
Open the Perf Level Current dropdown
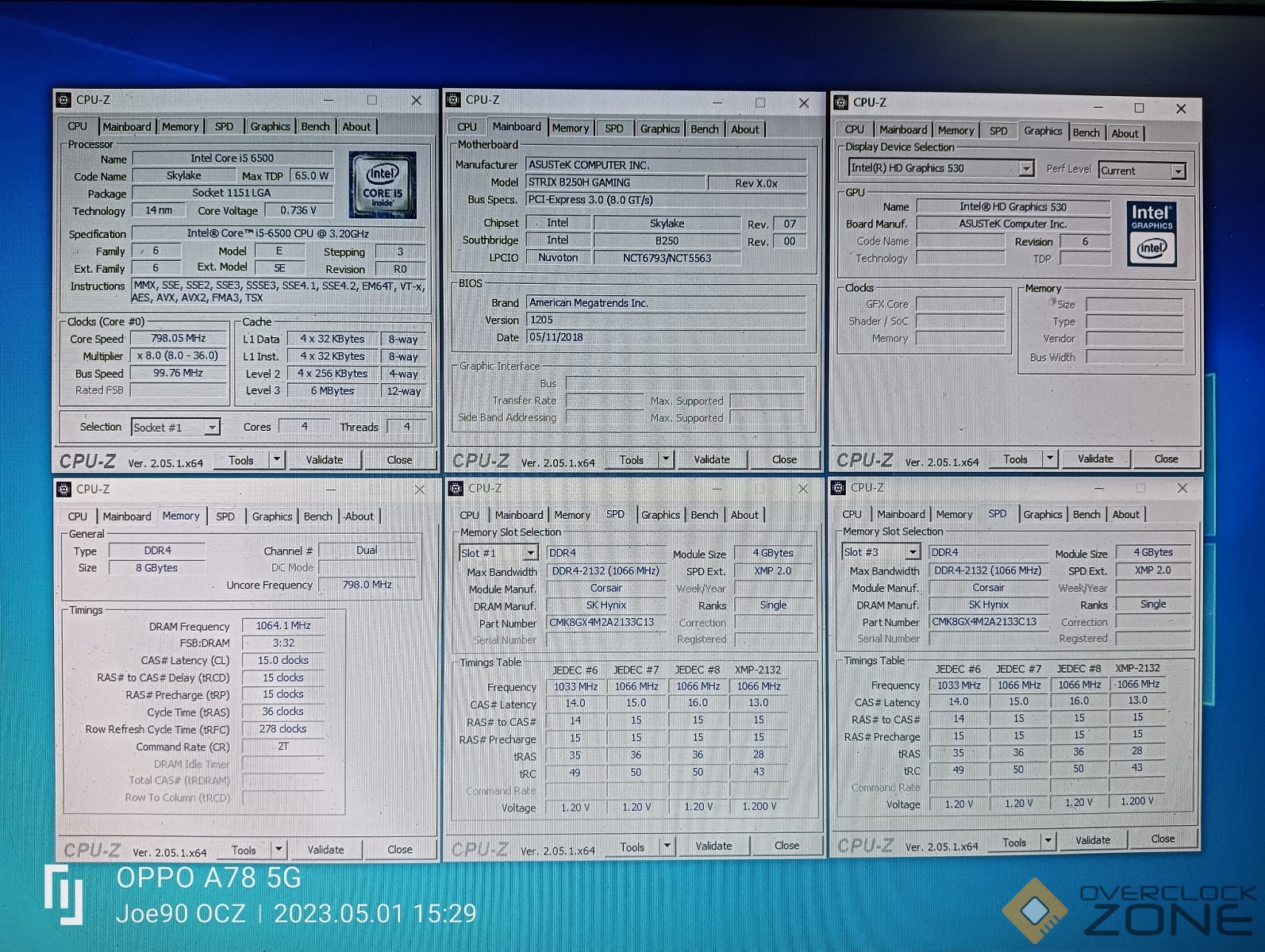tap(1178, 171)
